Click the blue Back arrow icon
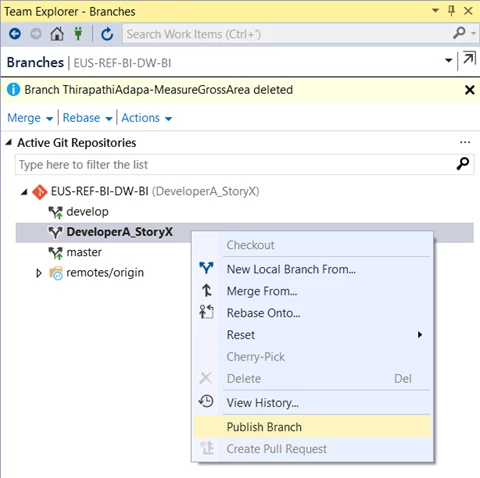 tap(15, 34)
